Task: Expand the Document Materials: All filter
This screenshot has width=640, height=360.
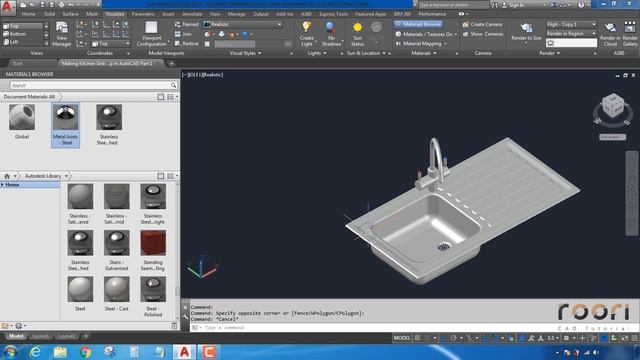Action: click(x=29, y=97)
